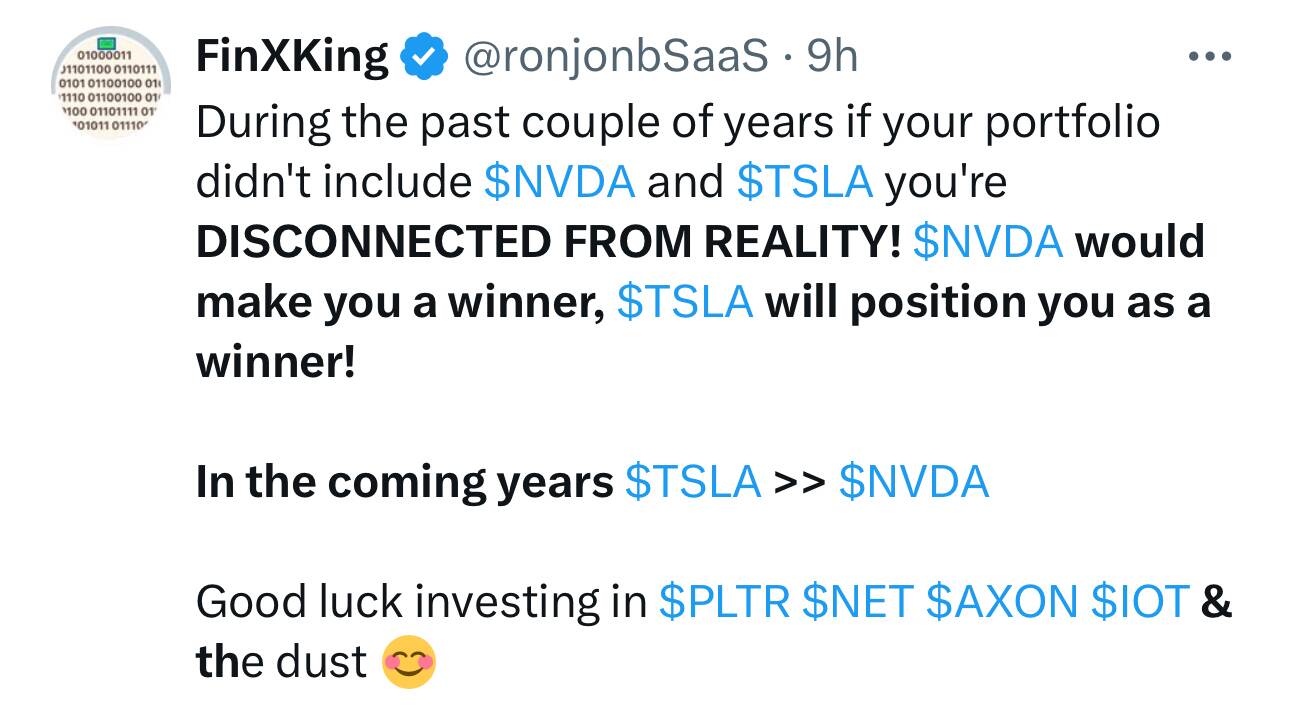
Task: Open the tweet's three-dot more options menu
Action: pos(1209,57)
